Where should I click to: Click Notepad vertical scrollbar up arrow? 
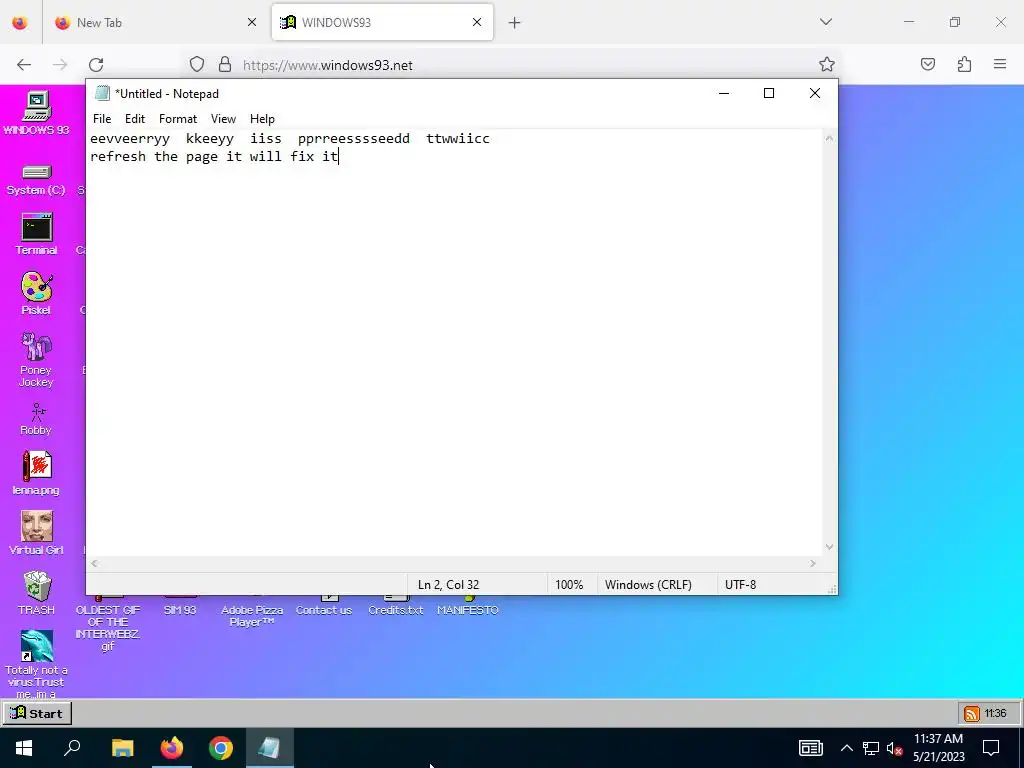pos(829,138)
